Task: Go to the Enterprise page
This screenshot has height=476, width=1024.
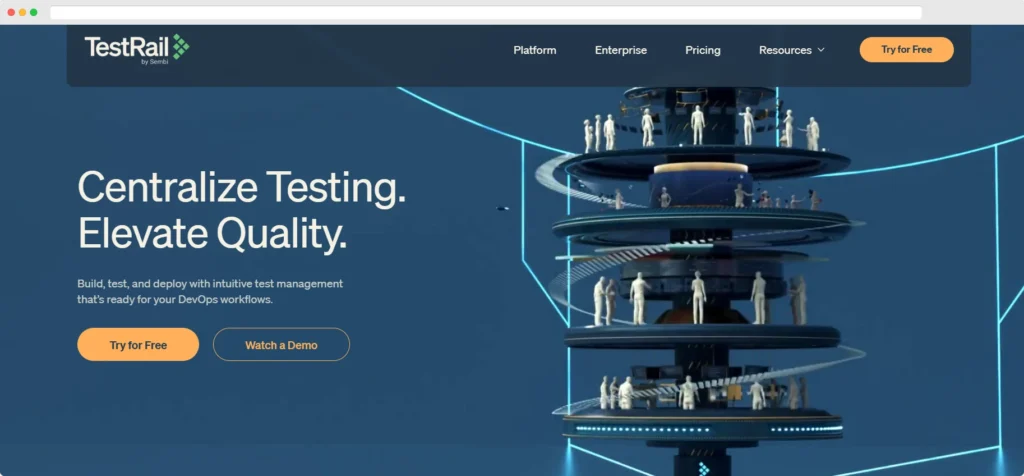Action: [621, 50]
